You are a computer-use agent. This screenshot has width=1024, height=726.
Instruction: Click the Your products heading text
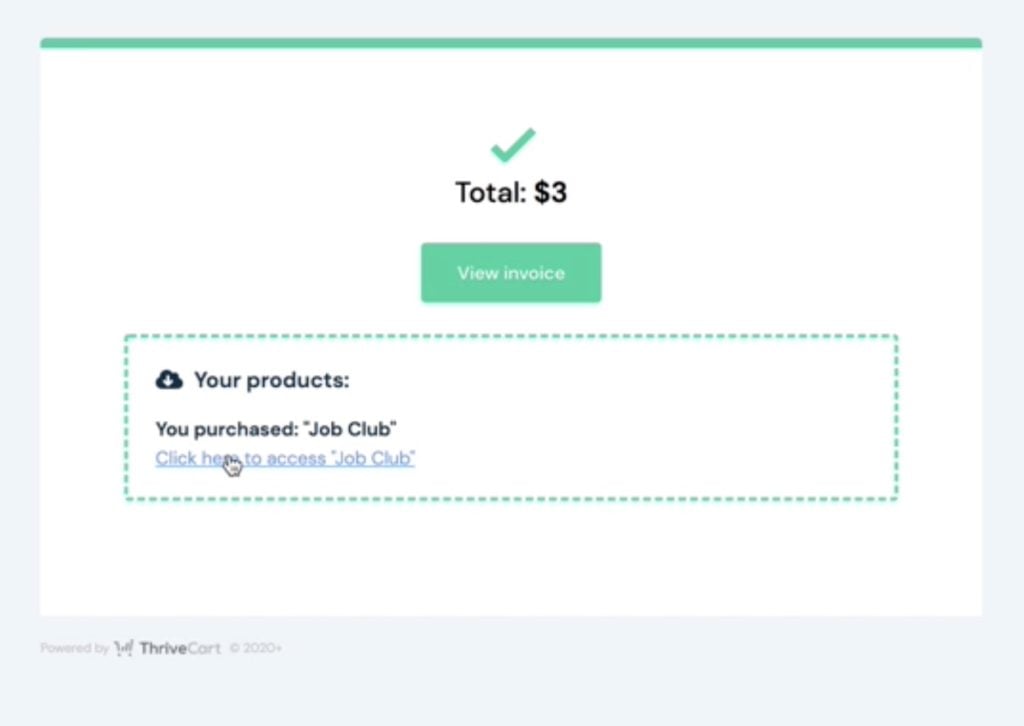272,380
